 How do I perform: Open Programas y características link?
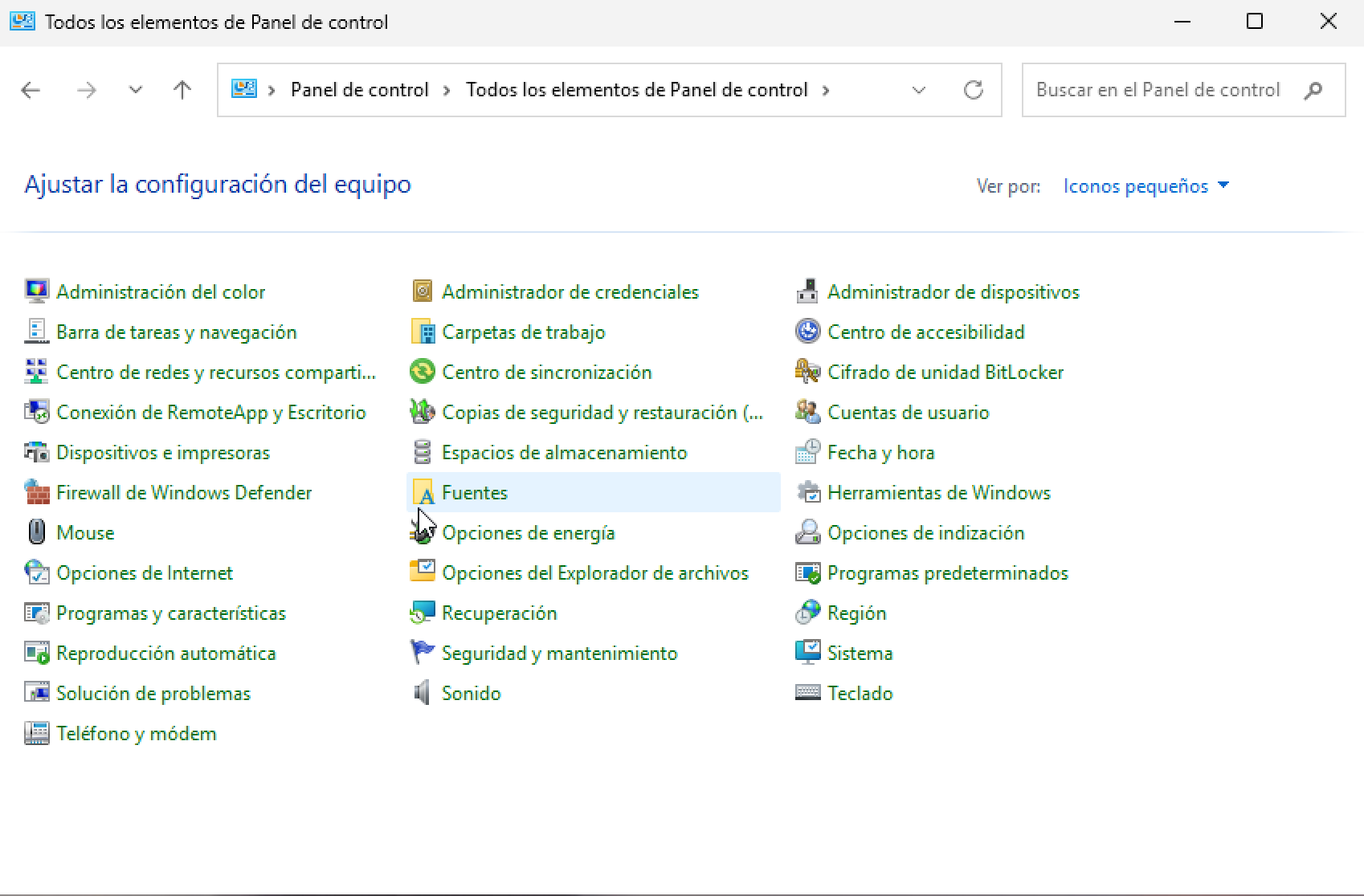(x=171, y=613)
